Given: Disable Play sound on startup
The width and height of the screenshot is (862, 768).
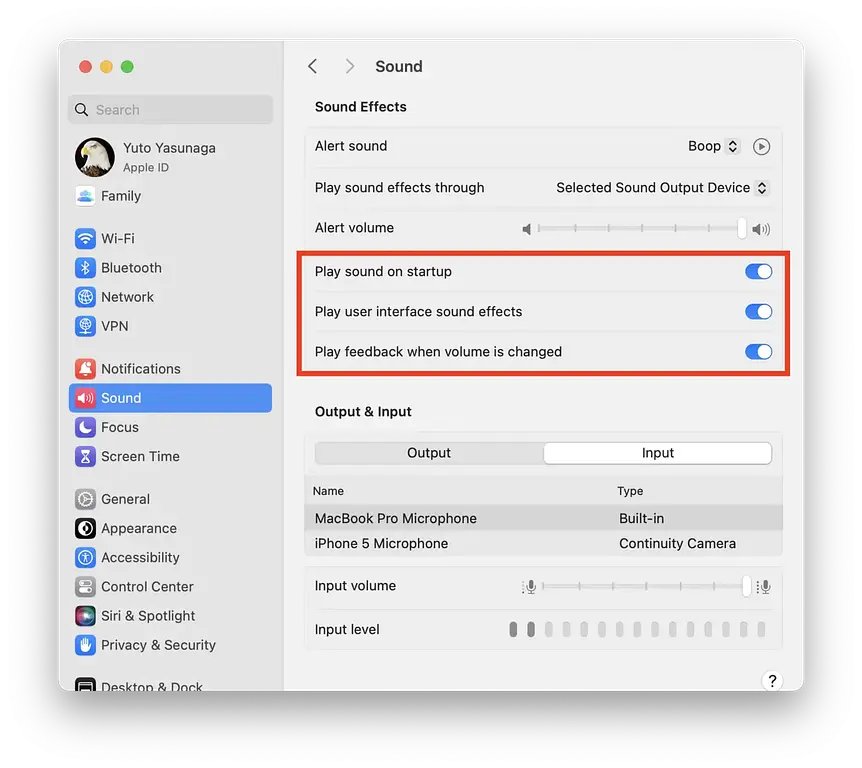Looking at the screenshot, I should click(x=758, y=271).
